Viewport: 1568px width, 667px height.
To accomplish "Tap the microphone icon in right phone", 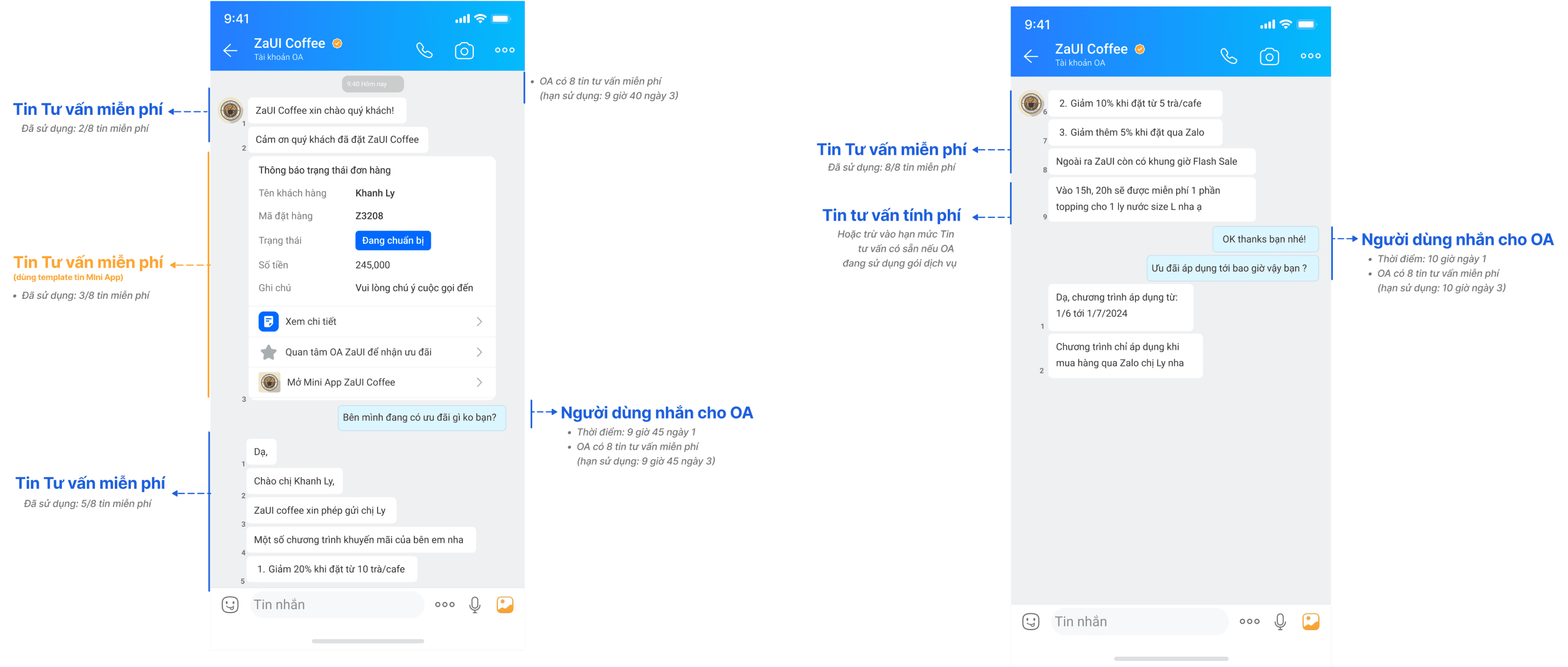I will (1280, 621).
